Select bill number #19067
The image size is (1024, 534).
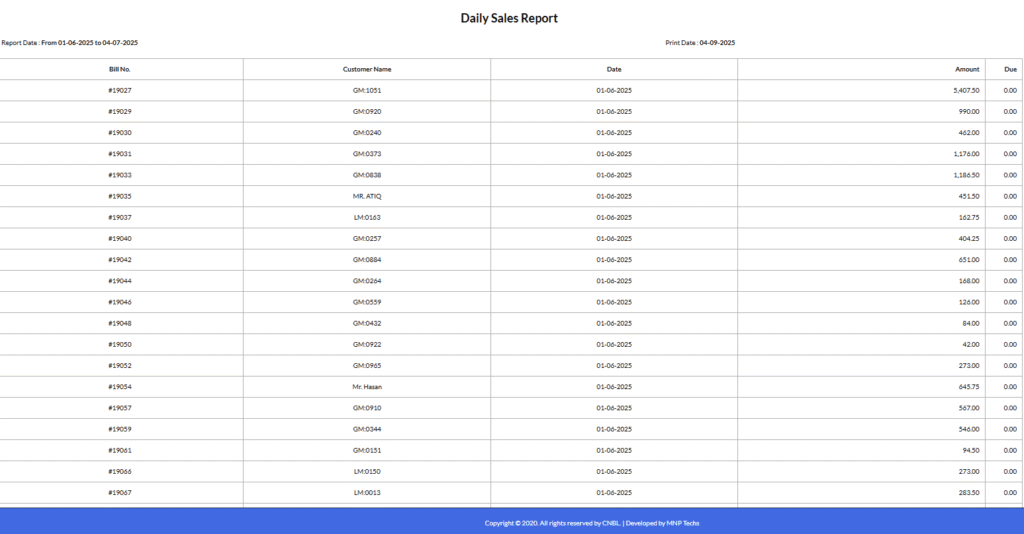click(x=120, y=493)
